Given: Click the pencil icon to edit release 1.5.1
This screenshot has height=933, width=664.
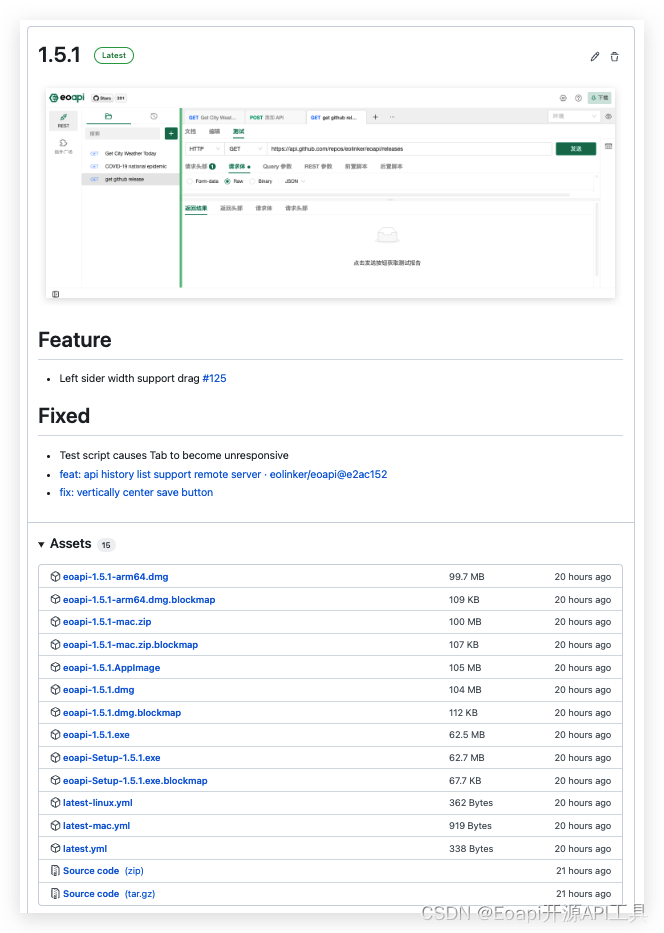Looking at the screenshot, I should coord(594,57).
